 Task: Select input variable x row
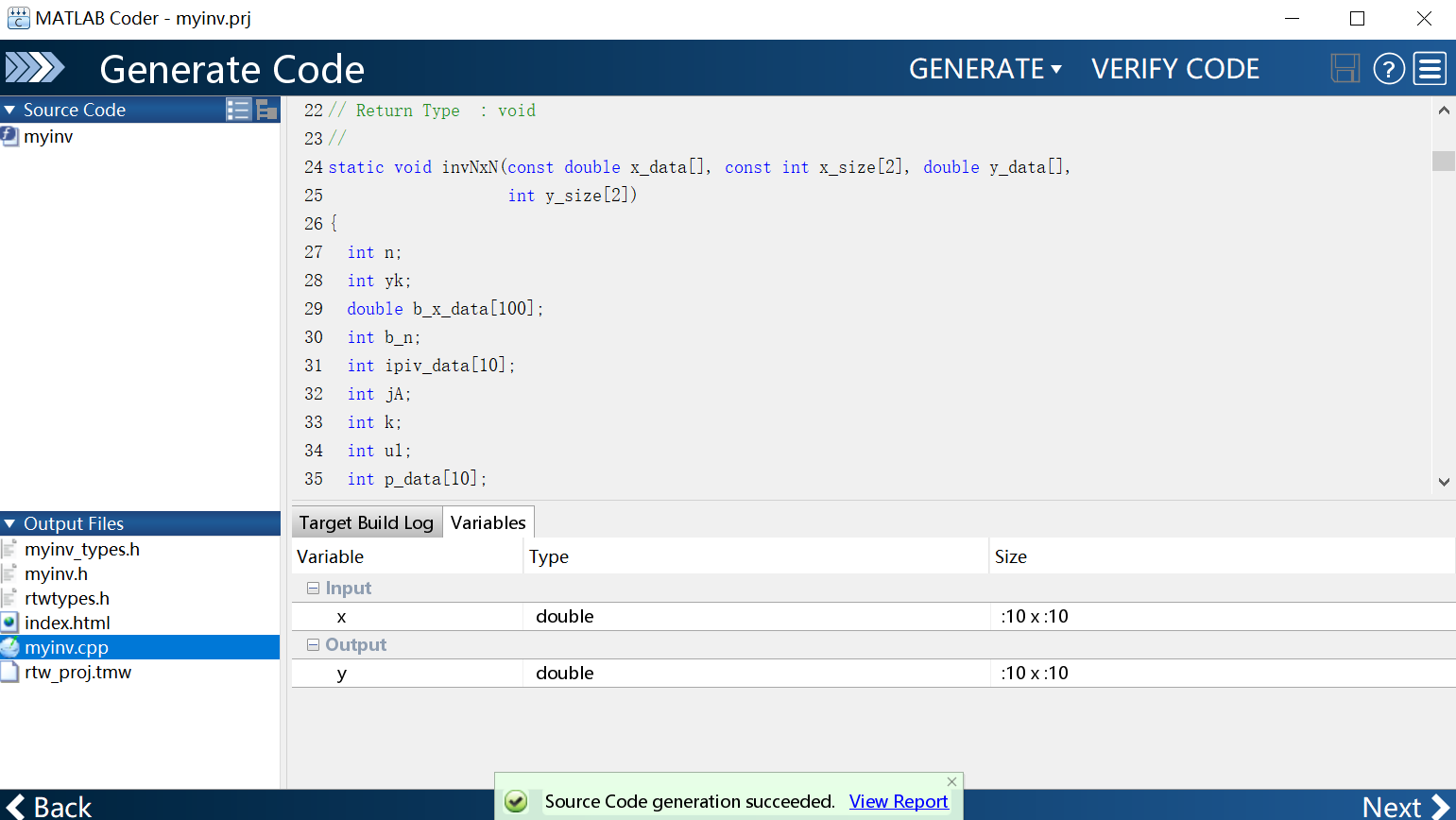tap(874, 616)
